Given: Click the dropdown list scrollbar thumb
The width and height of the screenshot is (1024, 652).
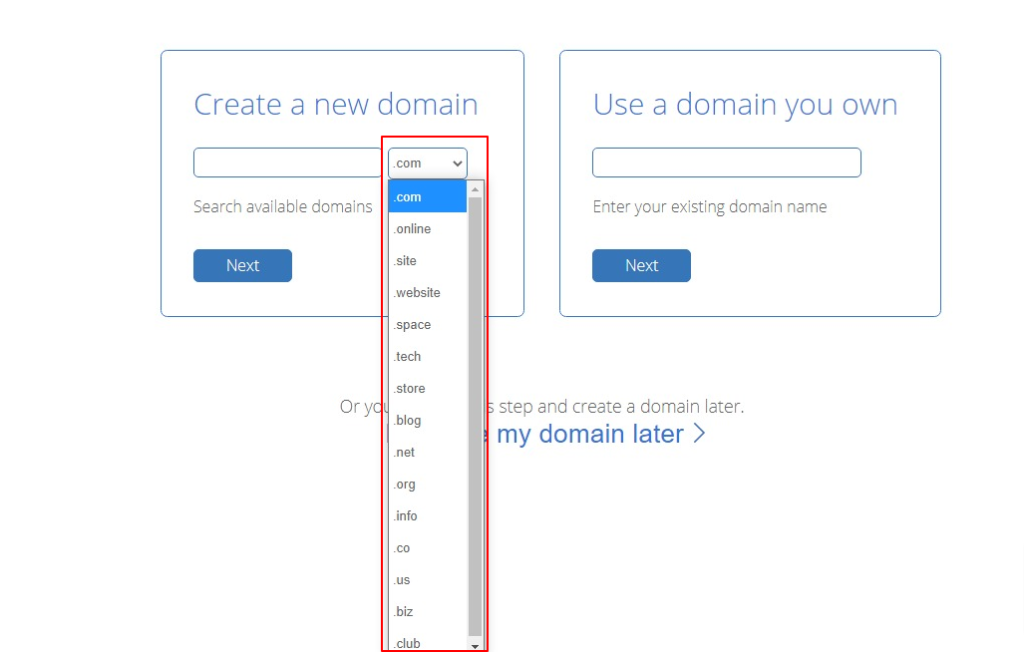Looking at the screenshot, I should coord(475,416).
